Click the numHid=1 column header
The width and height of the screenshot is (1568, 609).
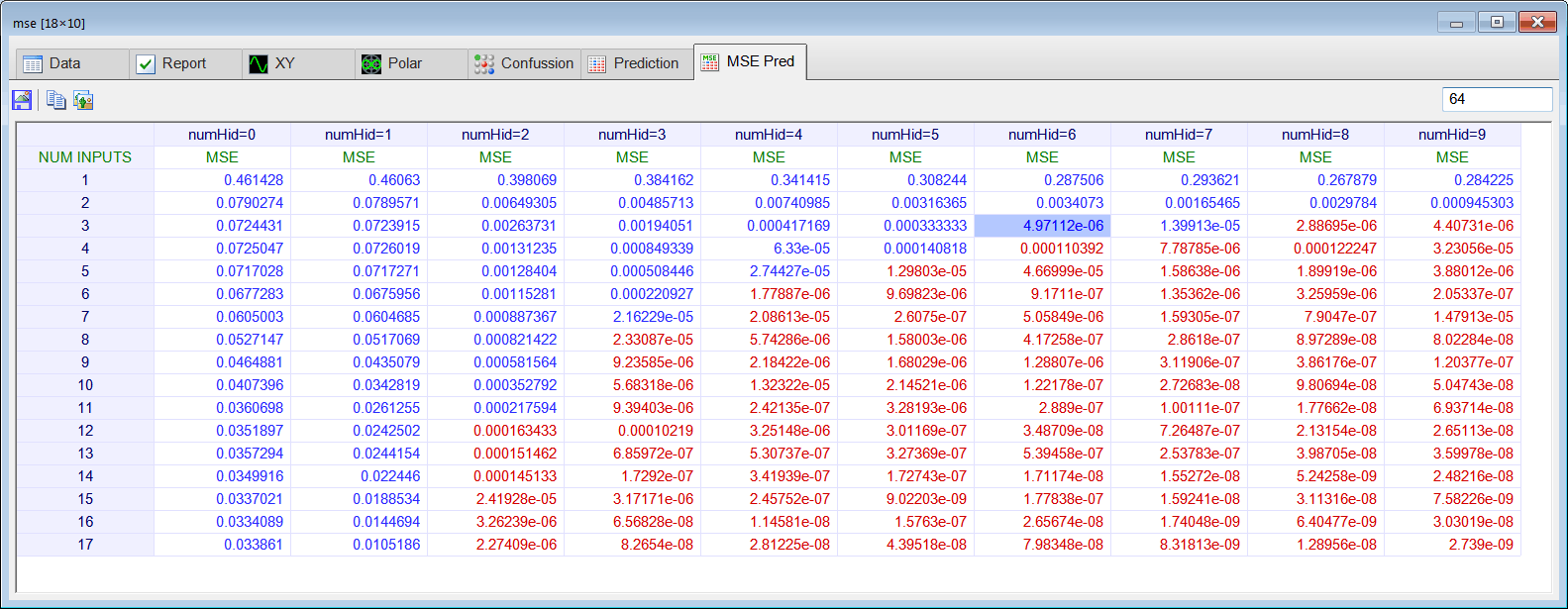(x=359, y=135)
